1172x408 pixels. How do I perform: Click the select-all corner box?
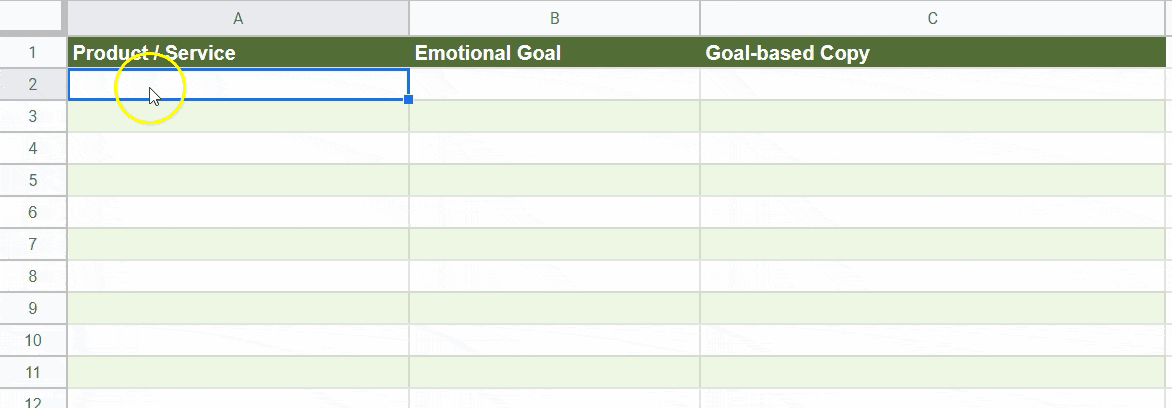[x=31, y=16]
